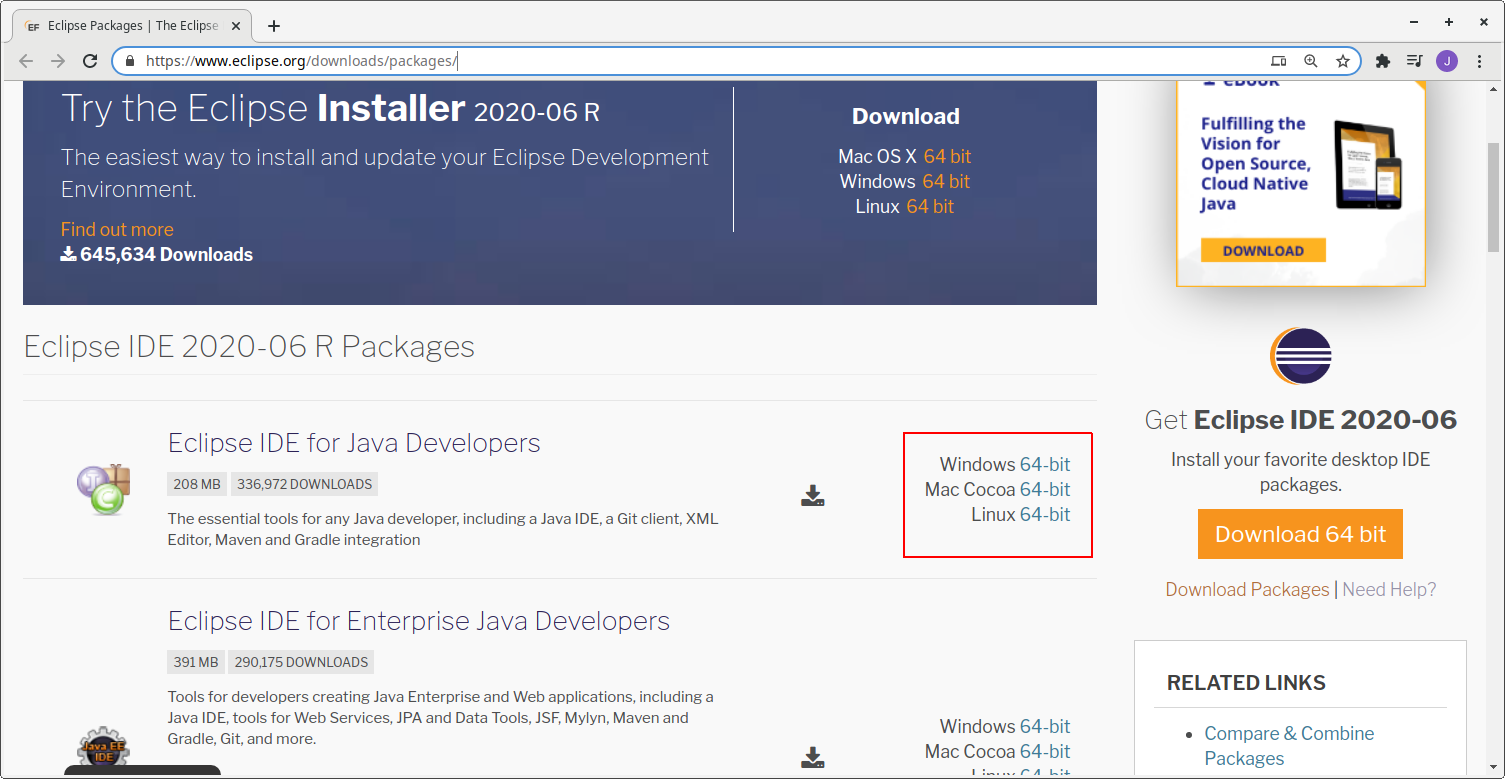This screenshot has width=1505, height=779.
Task: Click the zoom magnifier icon in address bar
Action: [1311, 61]
